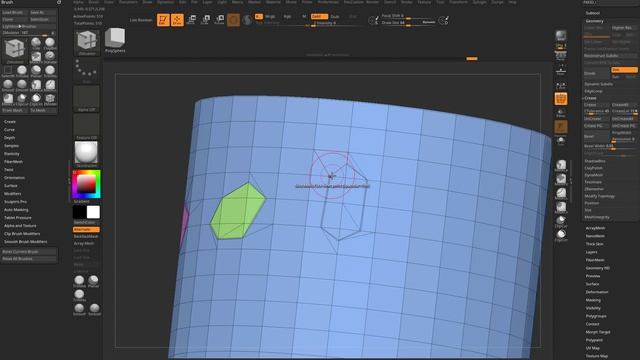Expand the Modify Topology section
The image size is (640, 360).
point(599,196)
